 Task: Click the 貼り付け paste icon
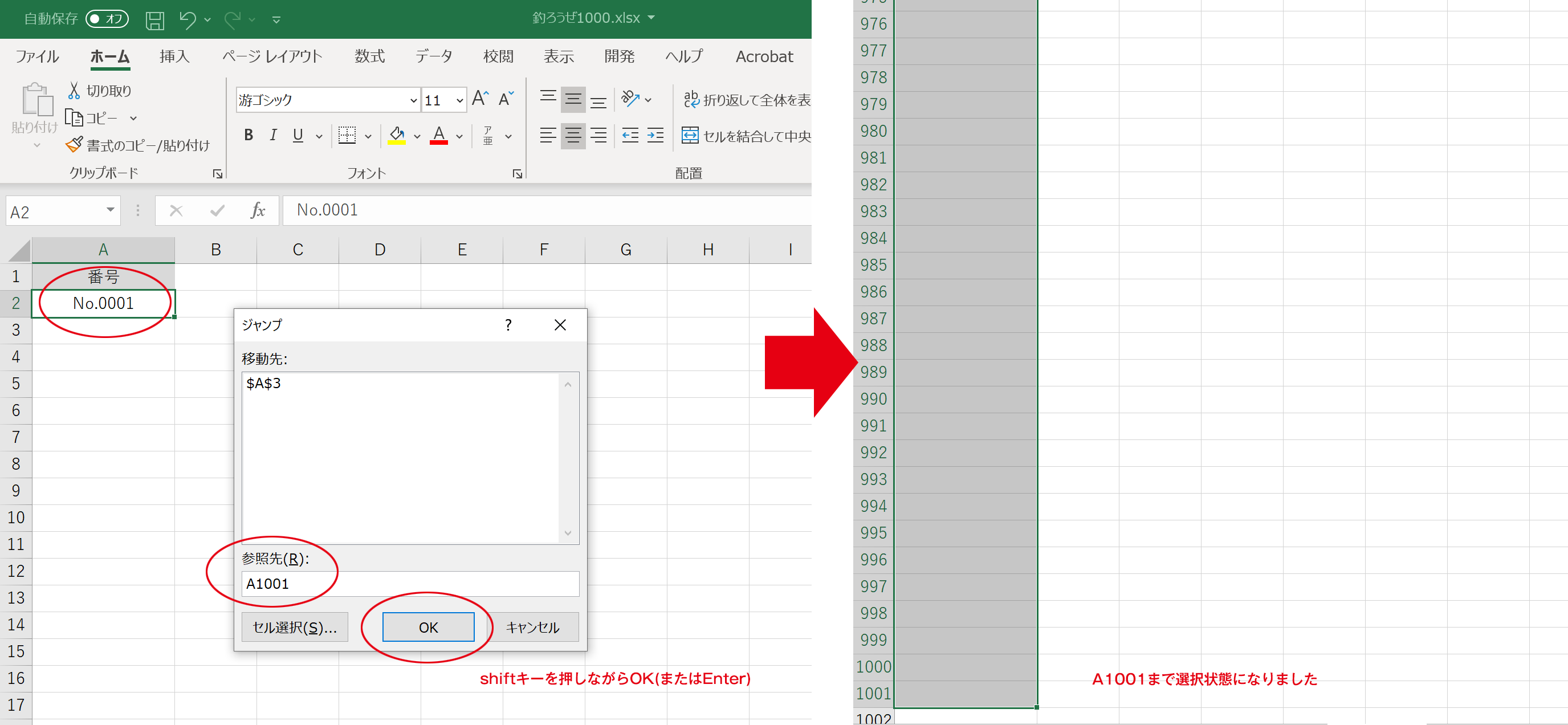point(37,99)
